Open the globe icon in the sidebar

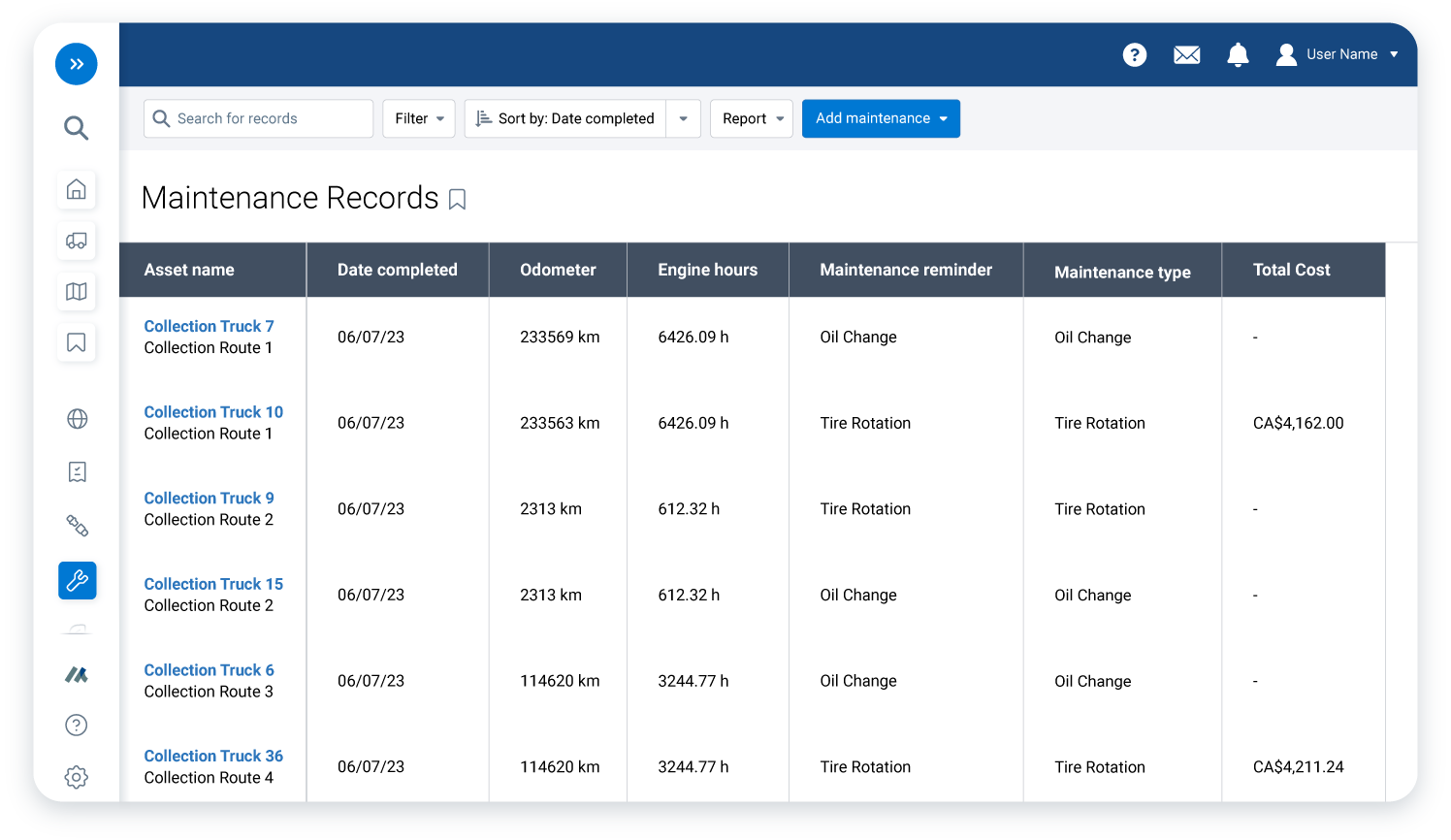click(77, 419)
